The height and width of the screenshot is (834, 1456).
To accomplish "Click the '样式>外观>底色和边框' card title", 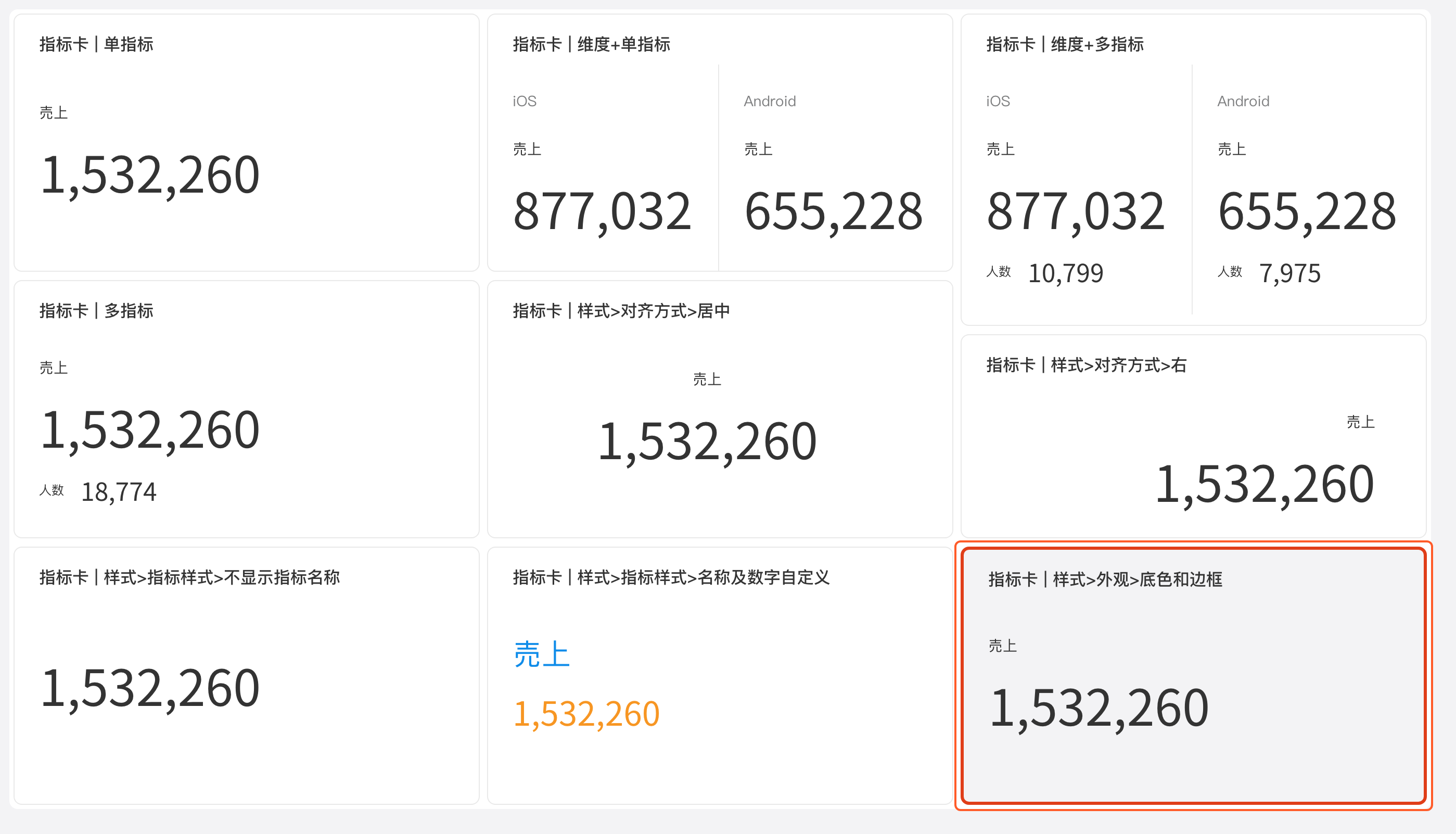I will [1105, 579].
